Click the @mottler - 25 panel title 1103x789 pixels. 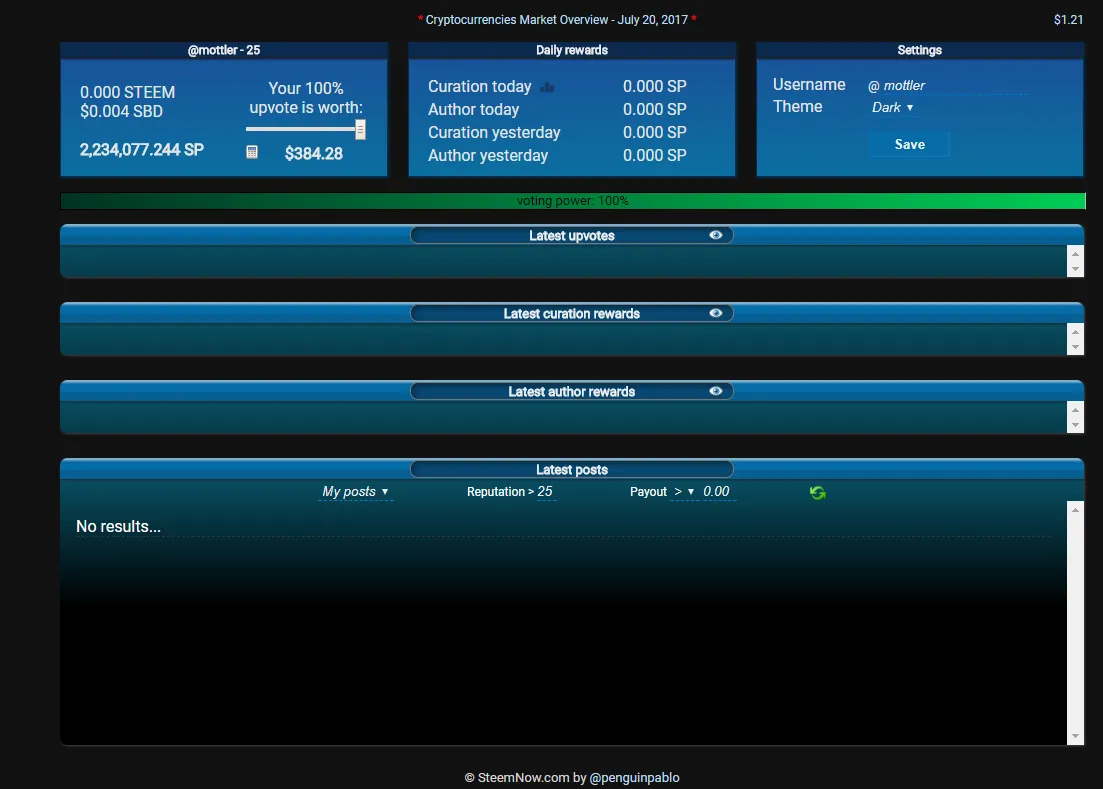(224, 50)
